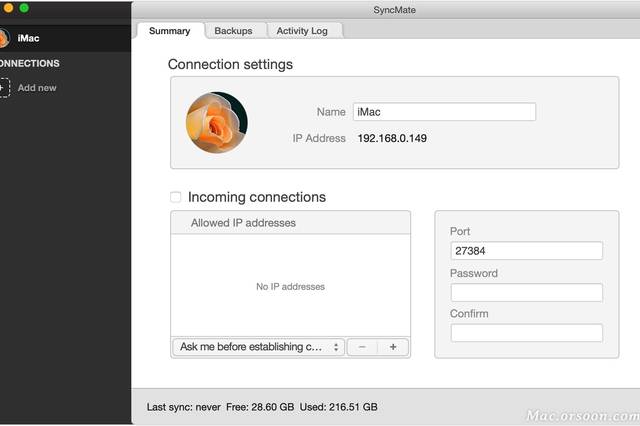The height and width of the screenshot is (426, 640).
Task: Click the green zoom window button
Action: [x=24, y=8]
